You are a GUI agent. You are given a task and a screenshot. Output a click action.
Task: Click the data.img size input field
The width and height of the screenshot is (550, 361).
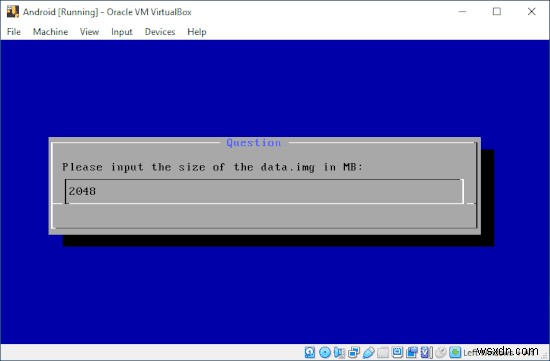pyautogui.click(x=264, y=191)
